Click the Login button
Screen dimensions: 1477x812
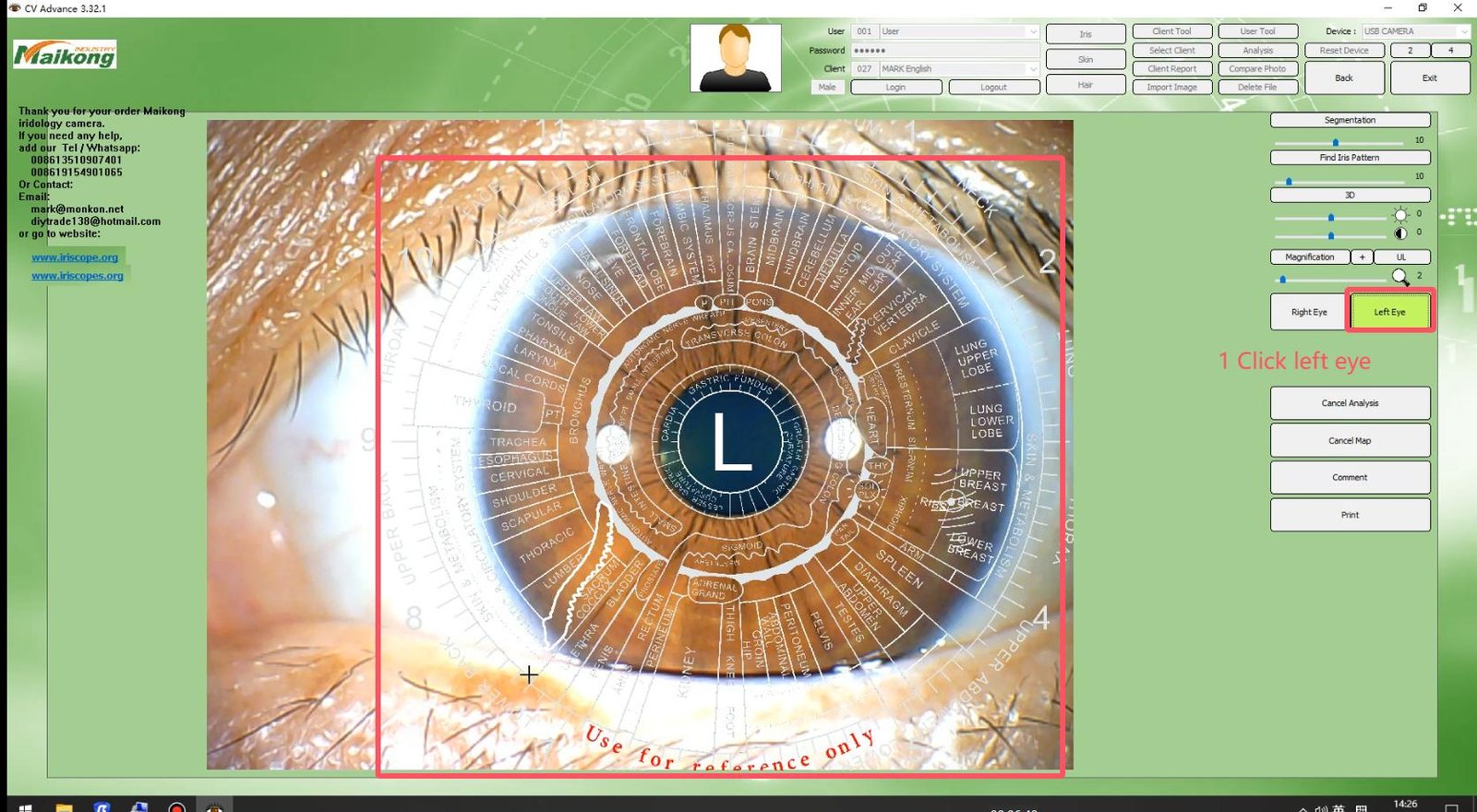coord(895,87)
